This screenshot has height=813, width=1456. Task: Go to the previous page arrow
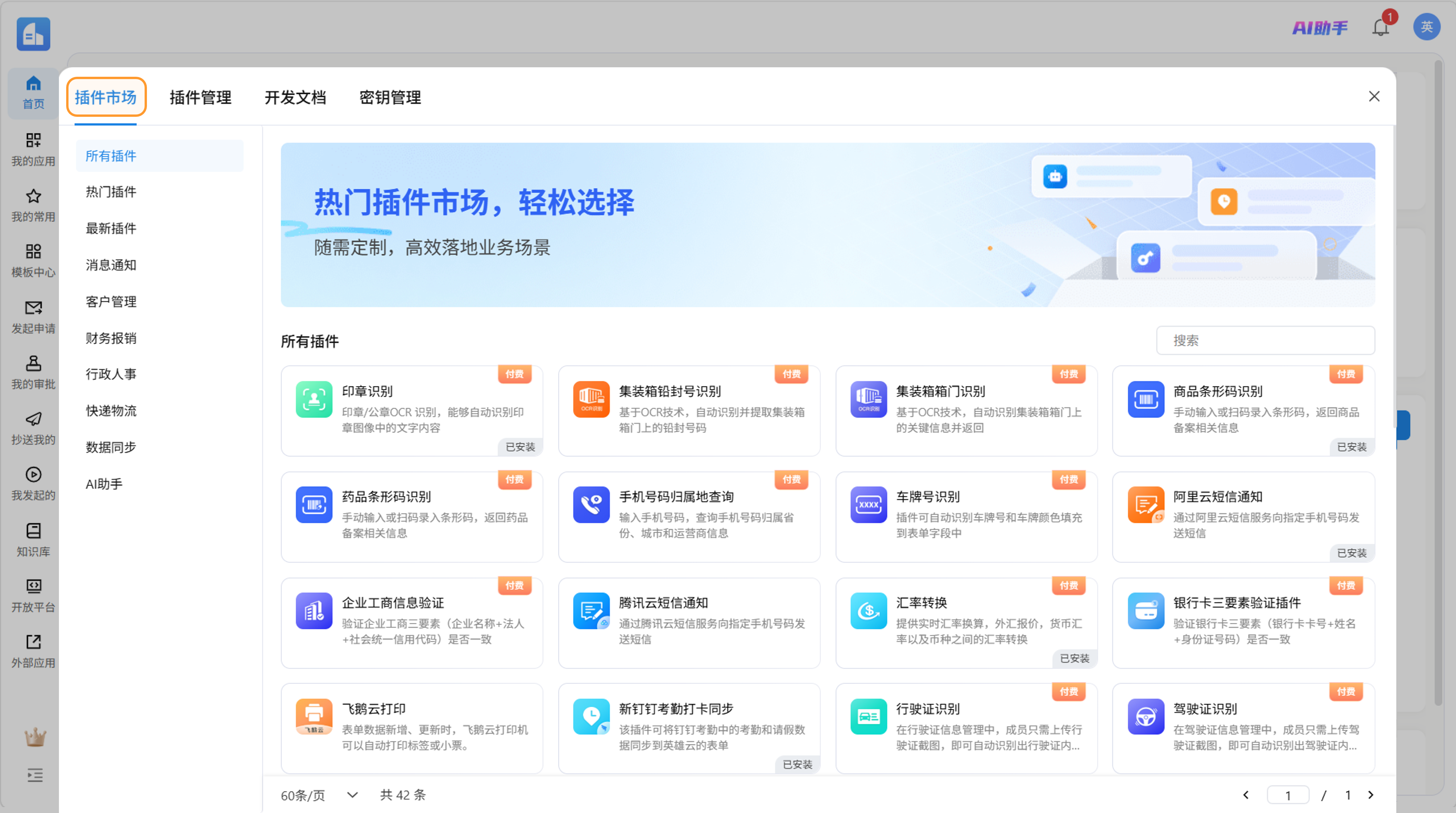[1246, 795]
